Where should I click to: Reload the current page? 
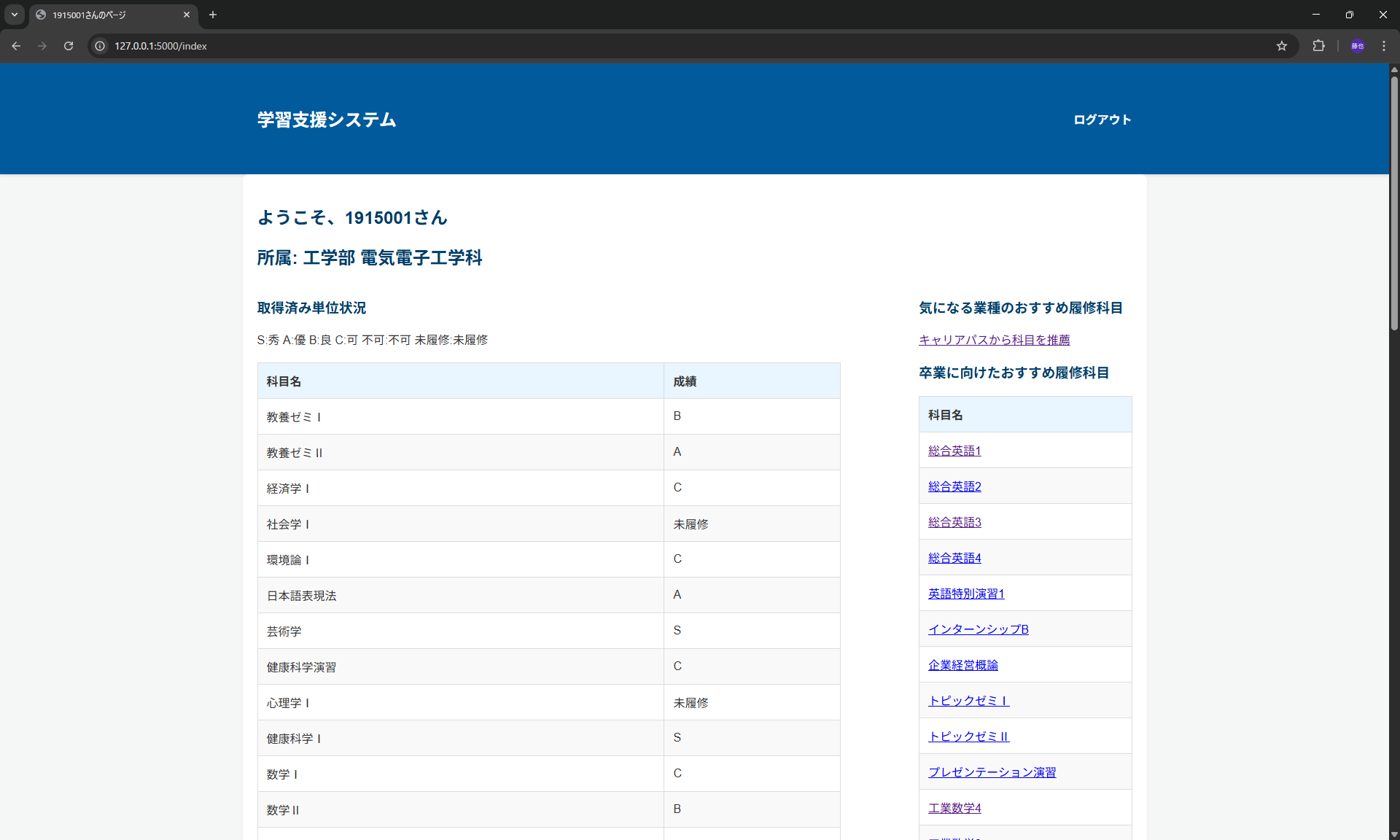click(x=68, y=46)
